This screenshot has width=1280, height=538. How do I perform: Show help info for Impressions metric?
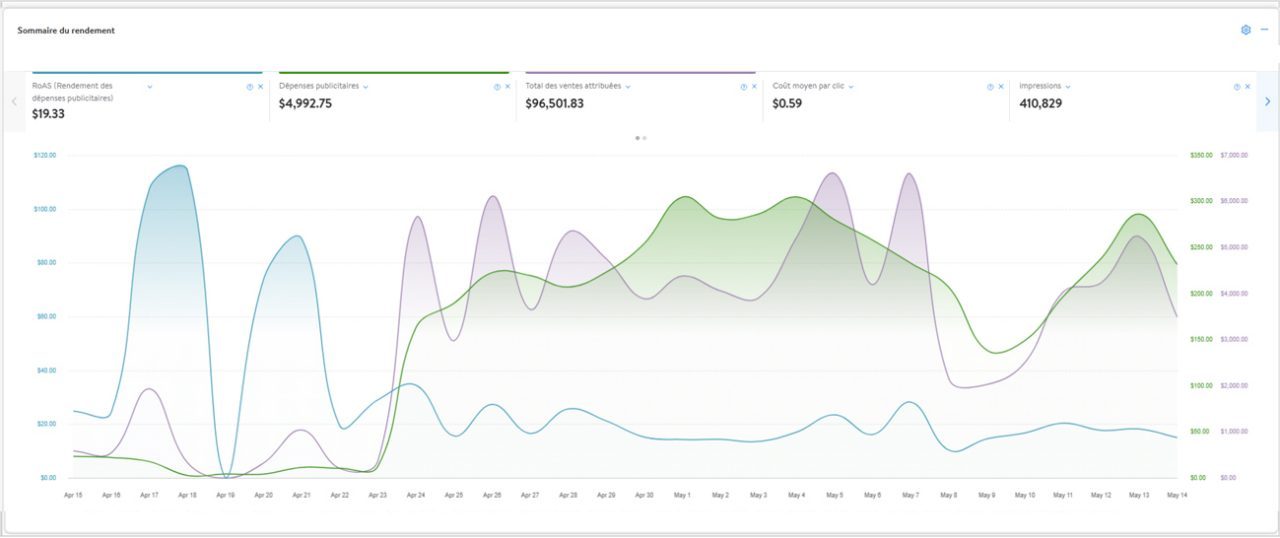1237,87
